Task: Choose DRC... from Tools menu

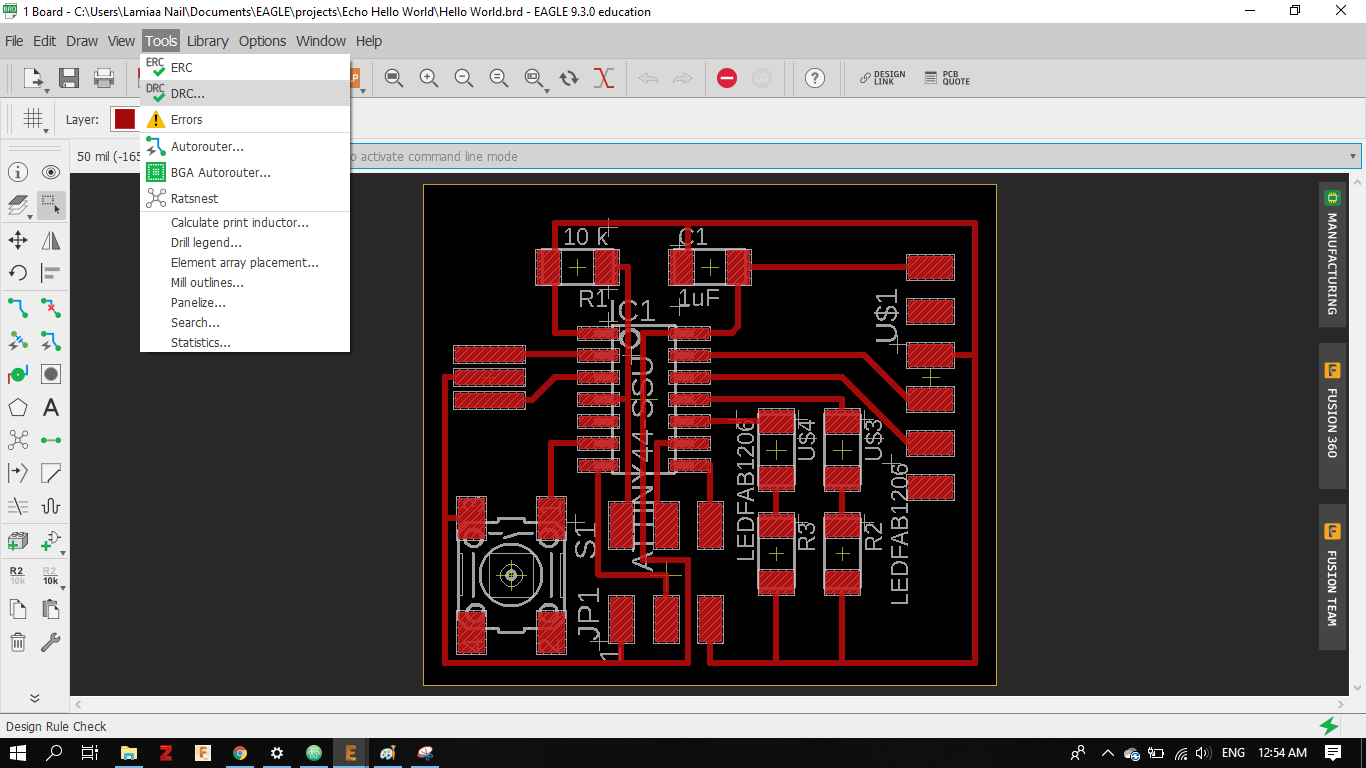Action: [187, 94]
